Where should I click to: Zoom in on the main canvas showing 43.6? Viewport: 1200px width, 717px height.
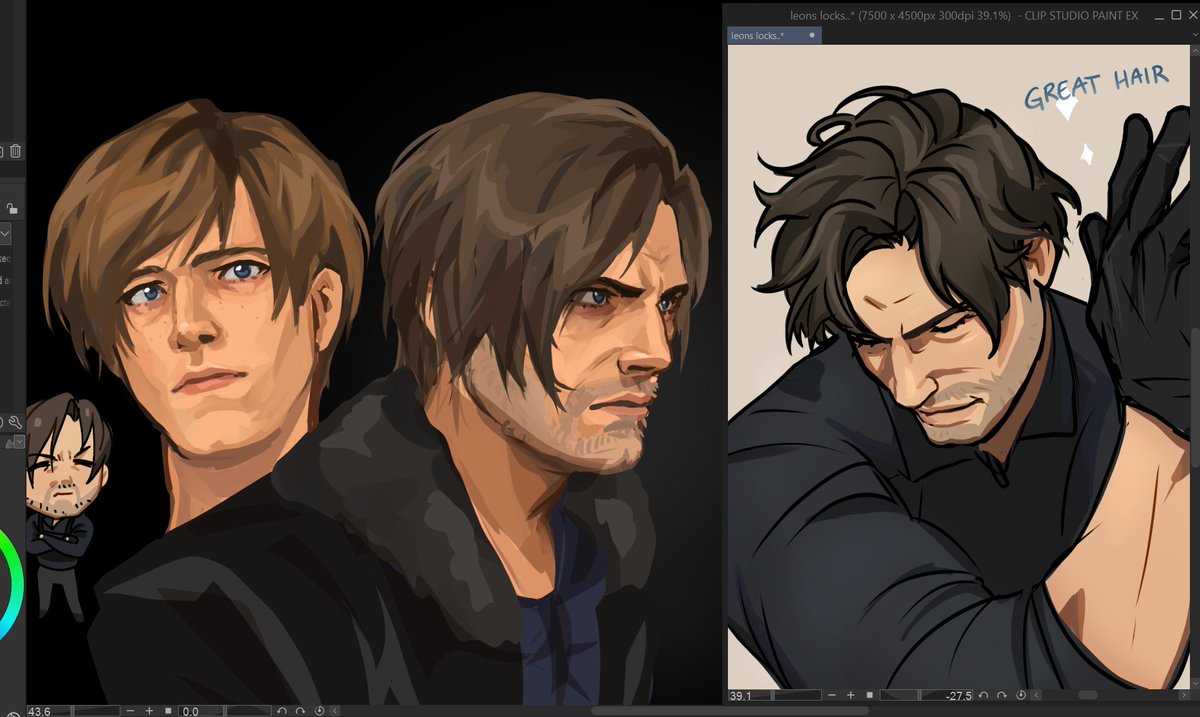tap(149, 711)
